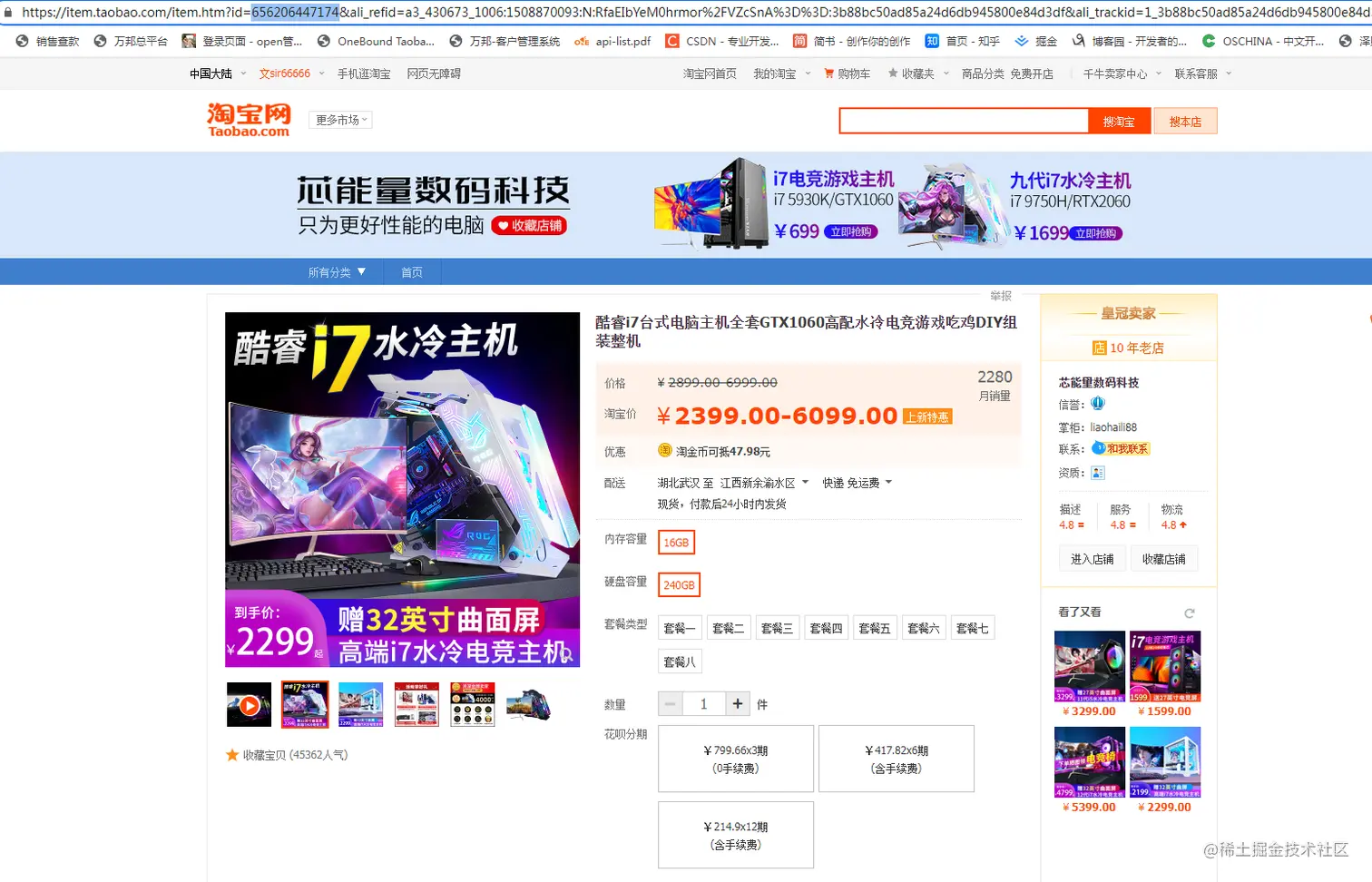The image size is (1372, 882).
Task: Open the ¥5399.00 recommended product thumbnail
Action: click(1090, 762)
